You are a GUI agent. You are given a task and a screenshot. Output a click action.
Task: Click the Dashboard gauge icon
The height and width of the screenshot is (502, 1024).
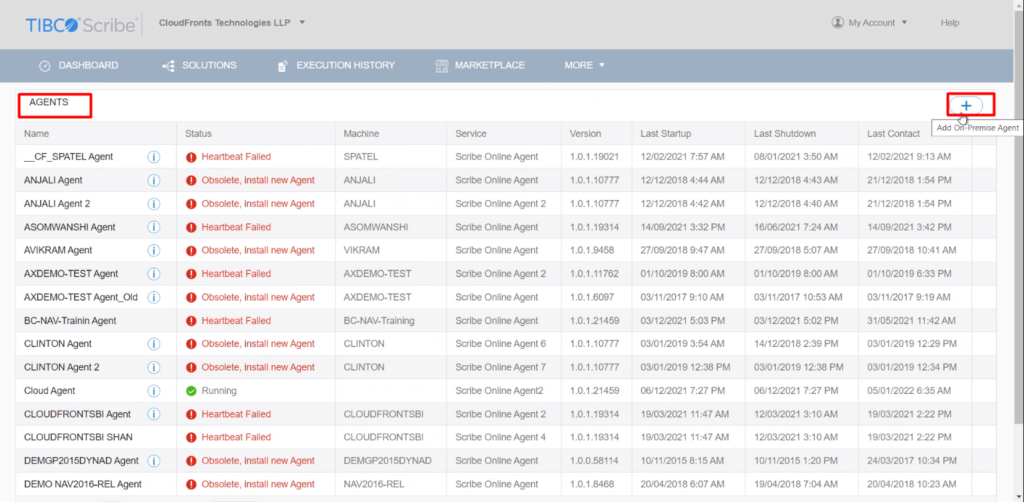tap(45, 66)
